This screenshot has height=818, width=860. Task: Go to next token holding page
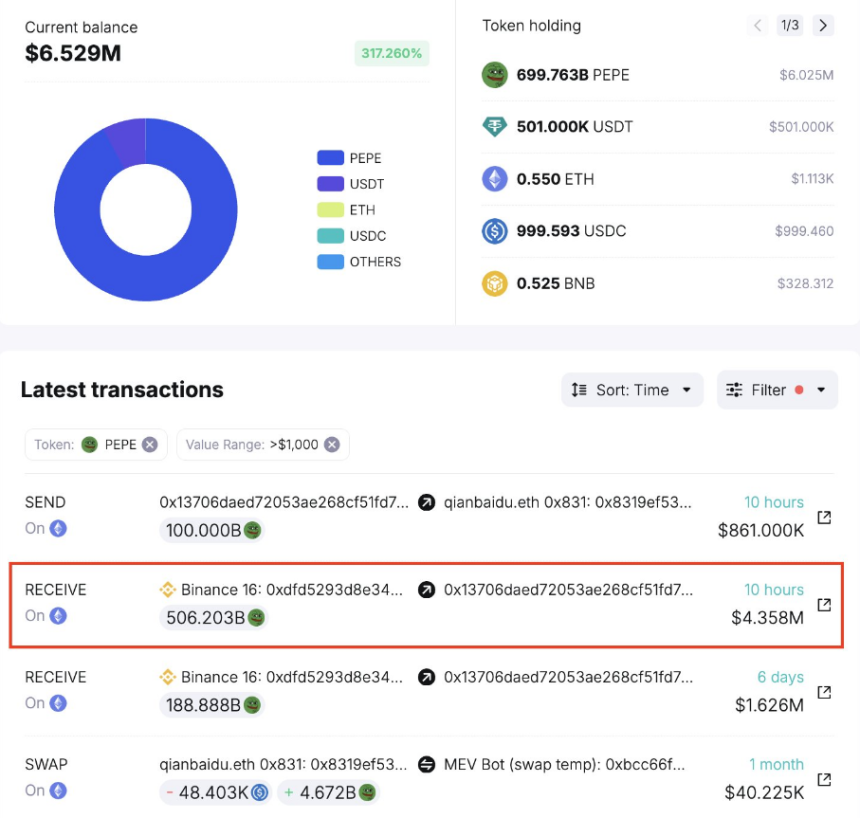pos(823,26)
